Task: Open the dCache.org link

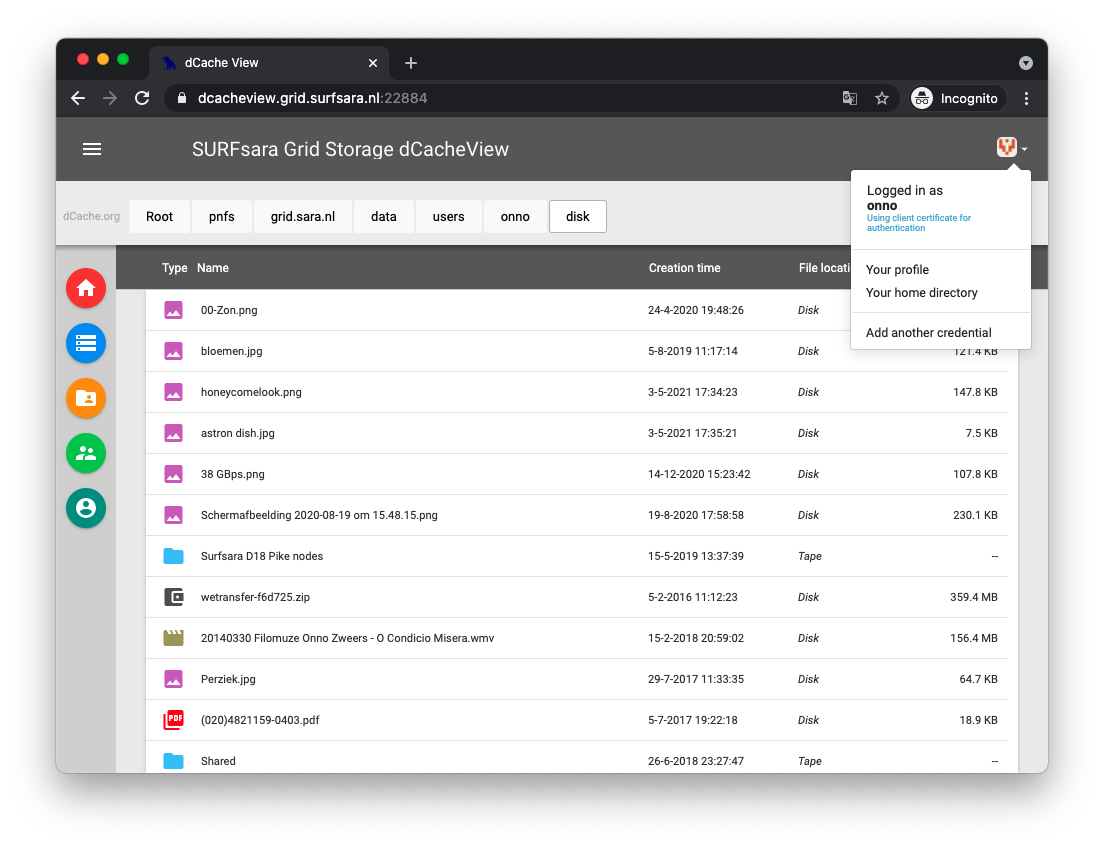Action: pyautogui.click(x=92, y=216)
